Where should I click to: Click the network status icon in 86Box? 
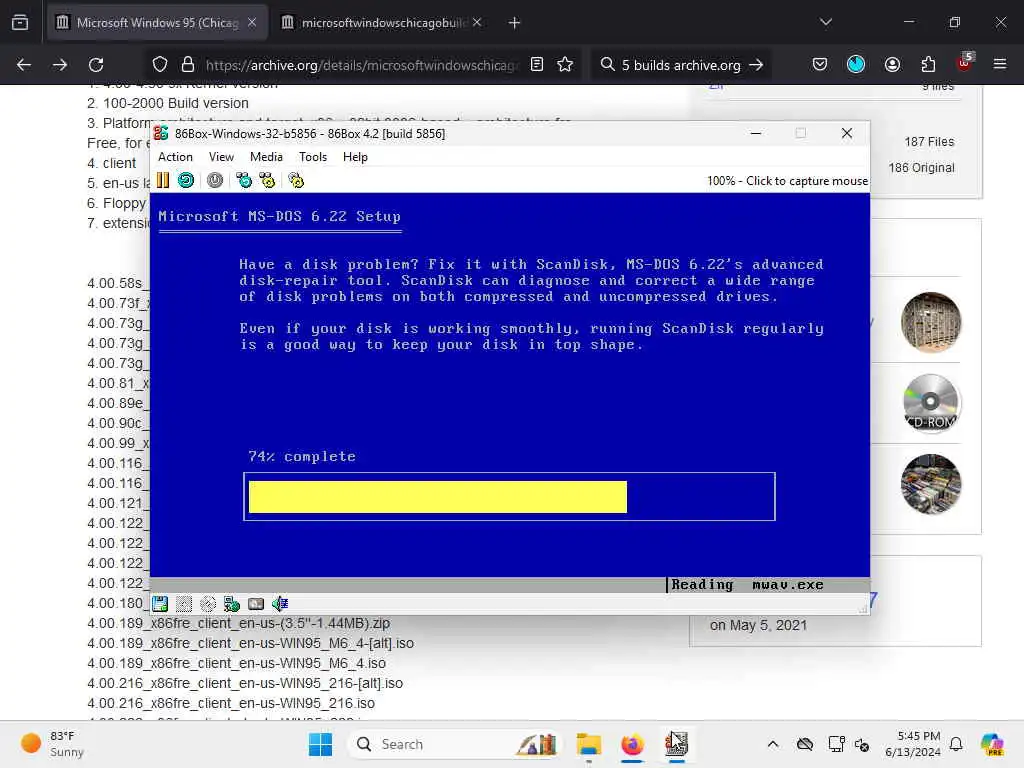coord(232,604)
